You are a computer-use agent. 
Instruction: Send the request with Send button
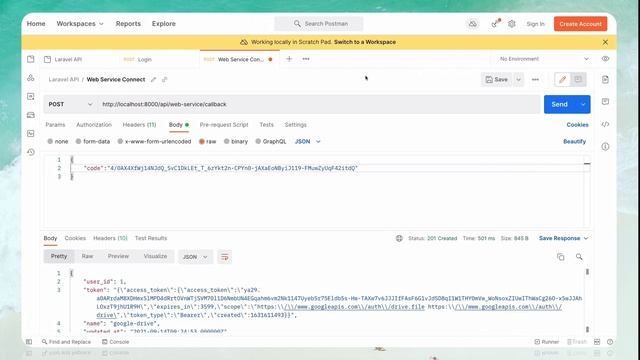click(560, 104)
